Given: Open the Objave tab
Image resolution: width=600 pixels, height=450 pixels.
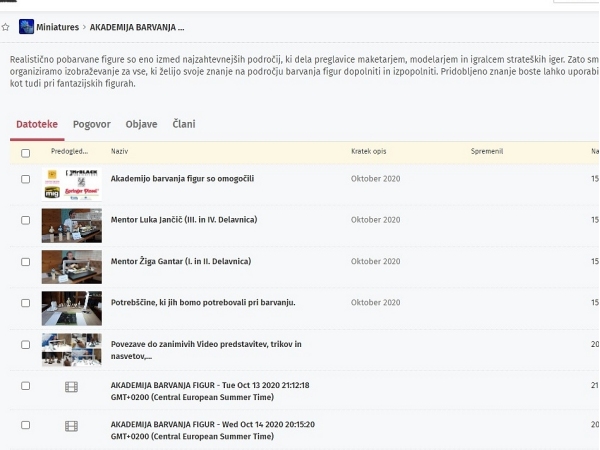Looking at the screenshot, I should click(141, 125).
